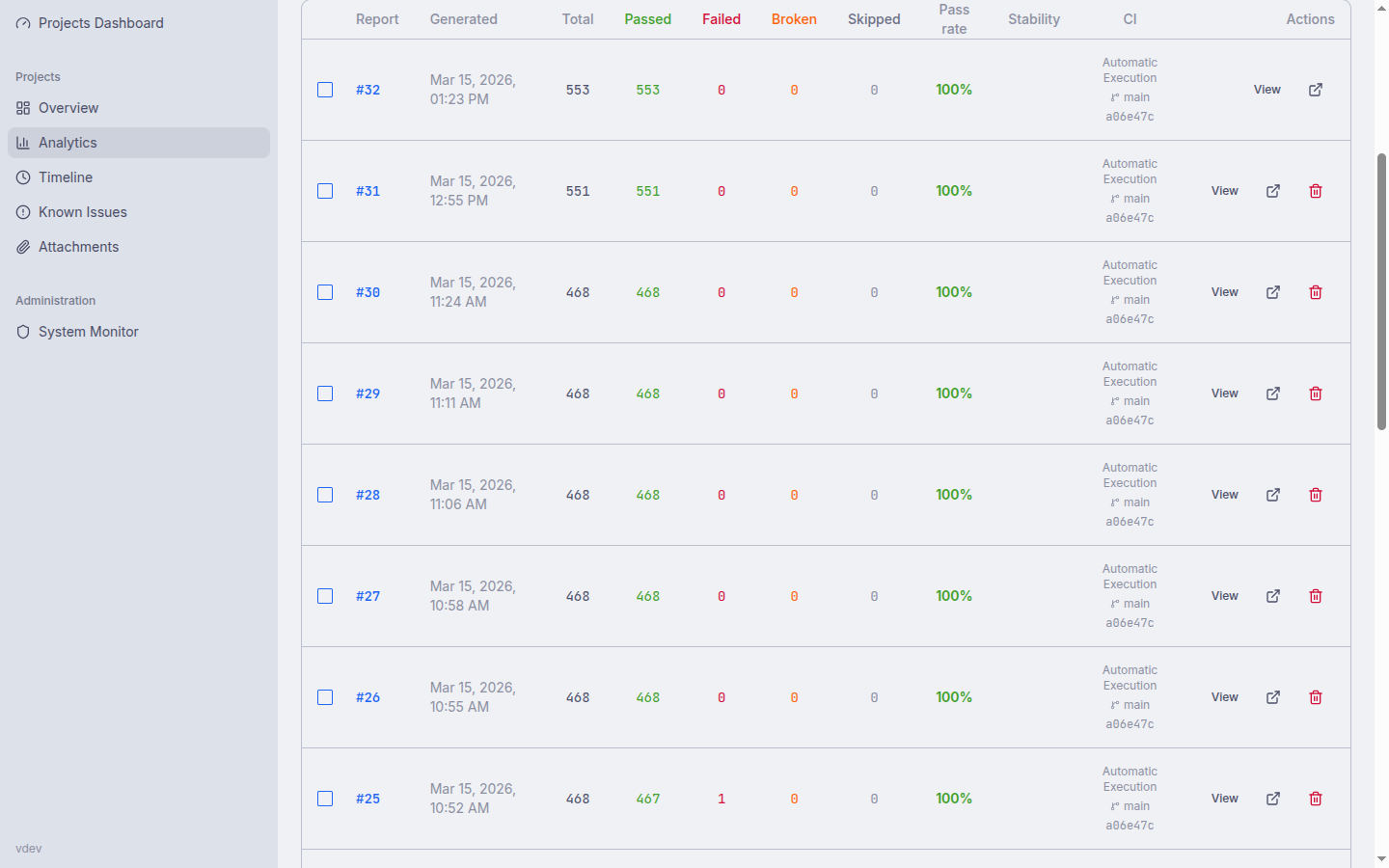1389x868 pixels.
Task: Open report link #31
Action: pos(368,191)
